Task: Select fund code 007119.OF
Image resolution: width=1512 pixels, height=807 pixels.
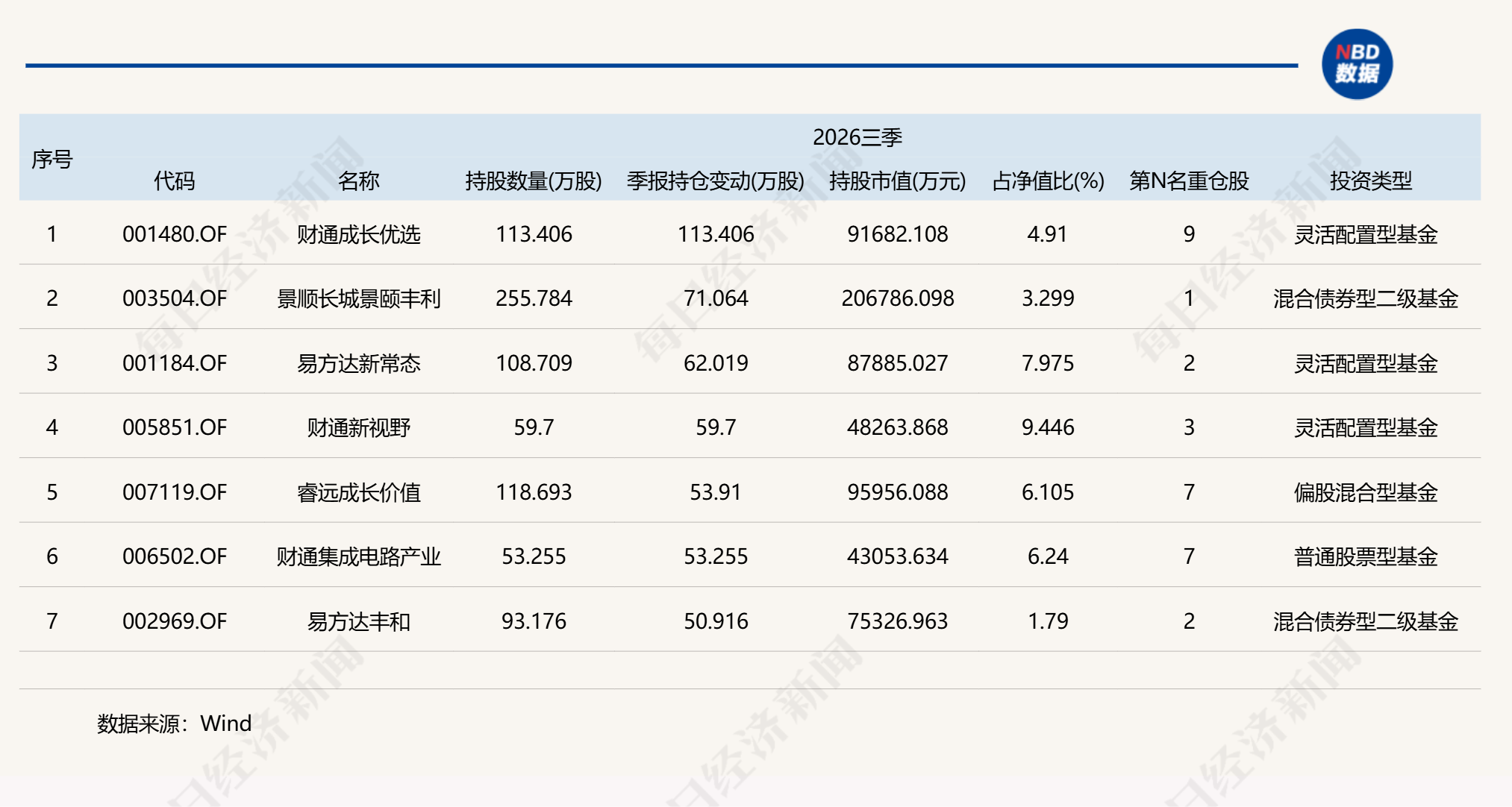Action: coord(175,492)
